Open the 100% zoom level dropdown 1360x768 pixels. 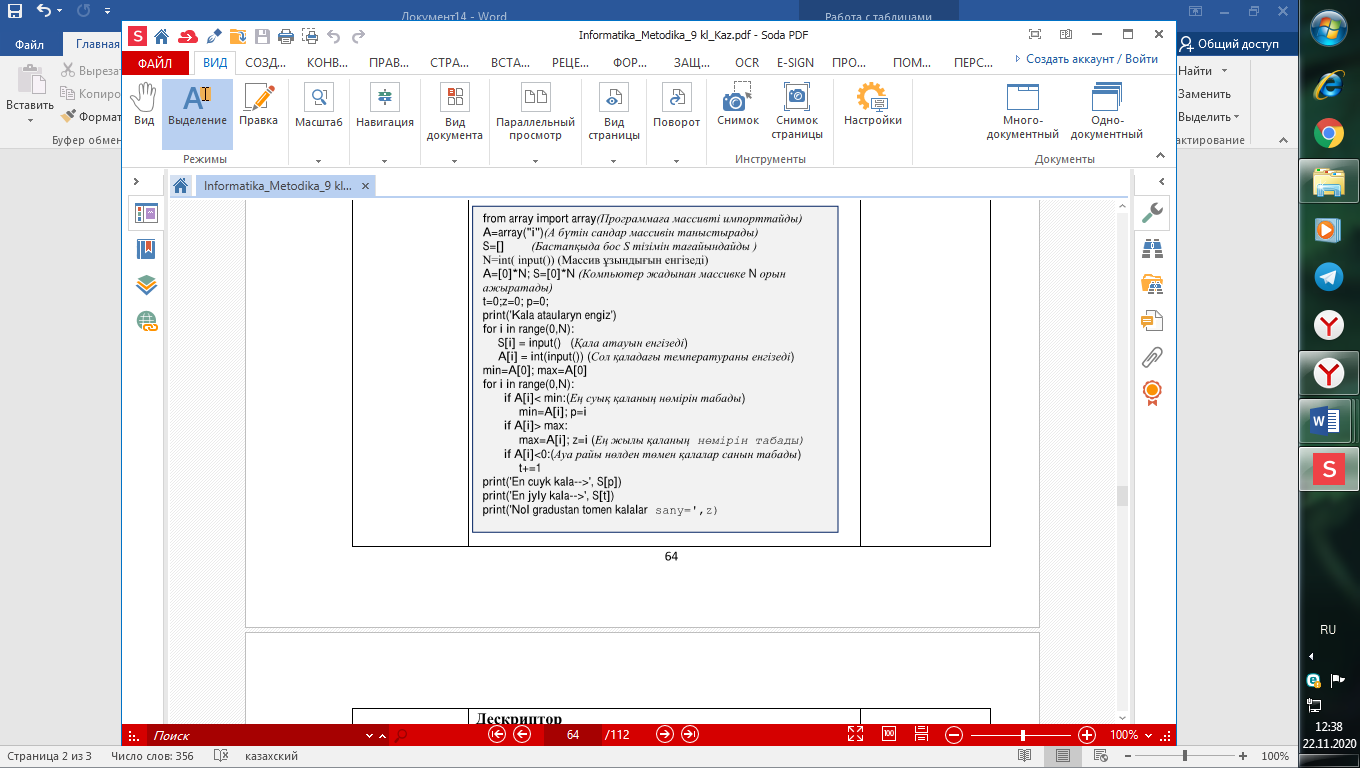click(x=1132, y=734)
